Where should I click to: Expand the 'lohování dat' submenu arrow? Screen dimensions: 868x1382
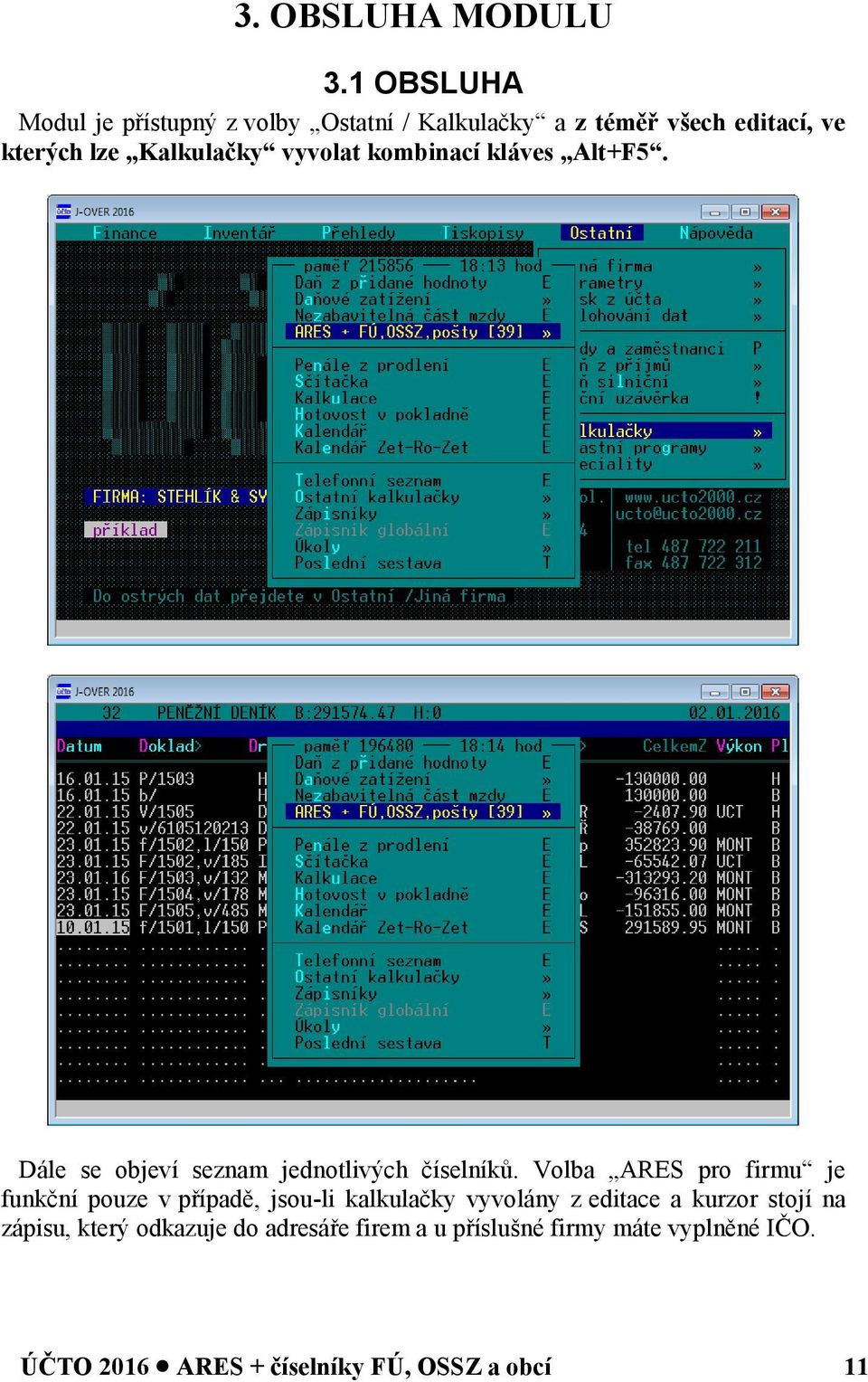pyautogui.click(x=758, y=317)
